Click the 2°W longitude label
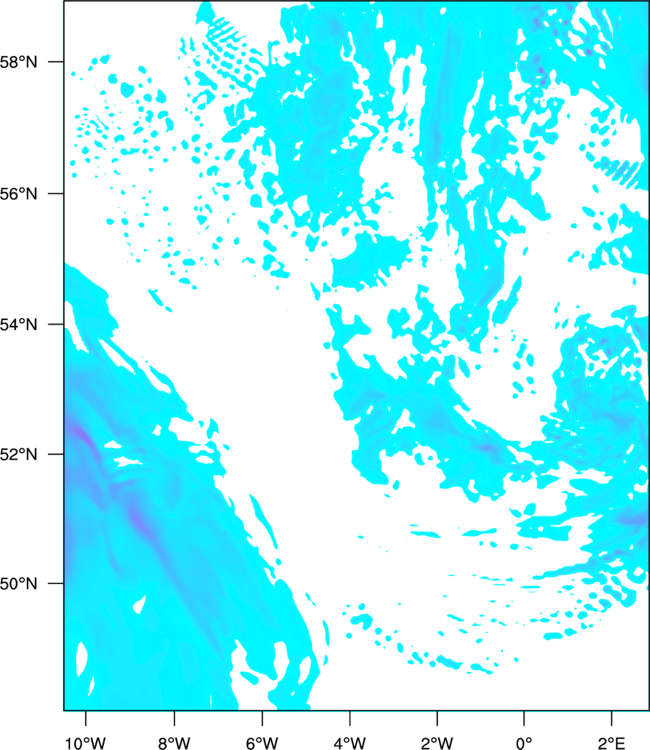The width and height of the screenshot is (650, 750). pos(437,743)
